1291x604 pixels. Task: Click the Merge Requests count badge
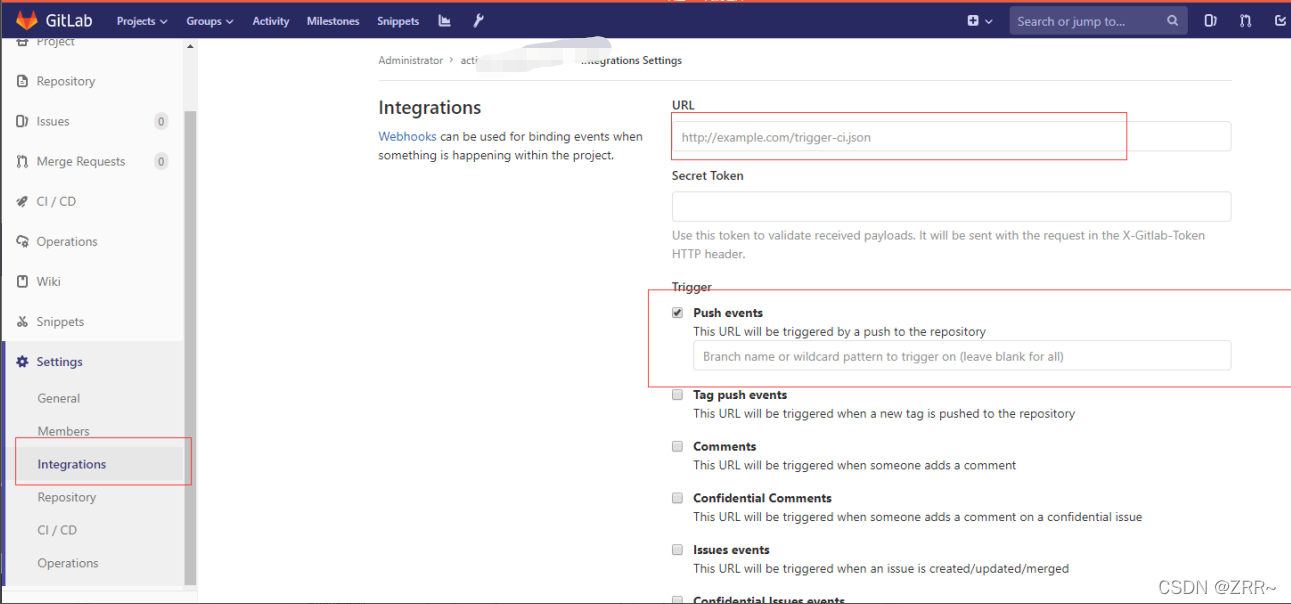pos(161,161)
